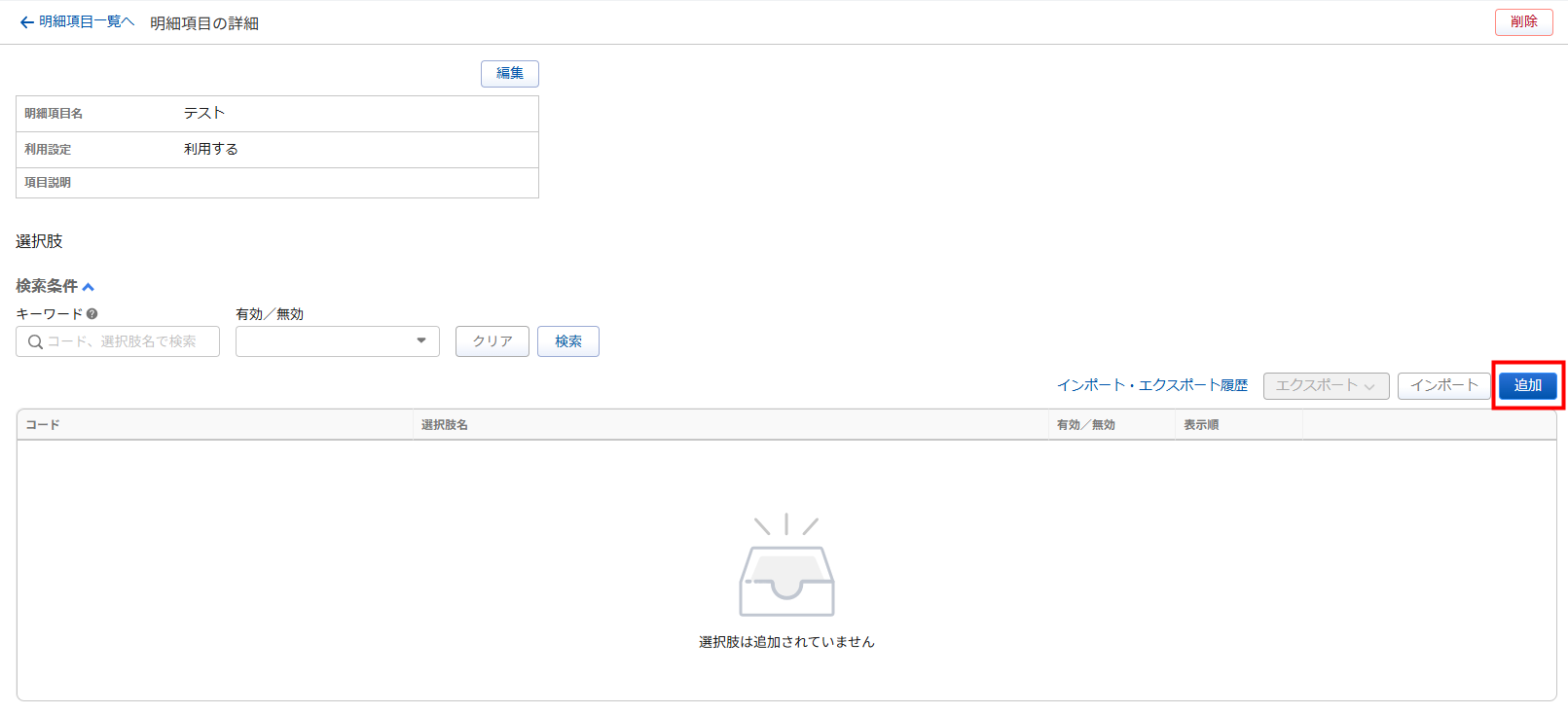Open the エクスポート dropdown menu
Screen dimensions: 1568x714
[1326, 386]
